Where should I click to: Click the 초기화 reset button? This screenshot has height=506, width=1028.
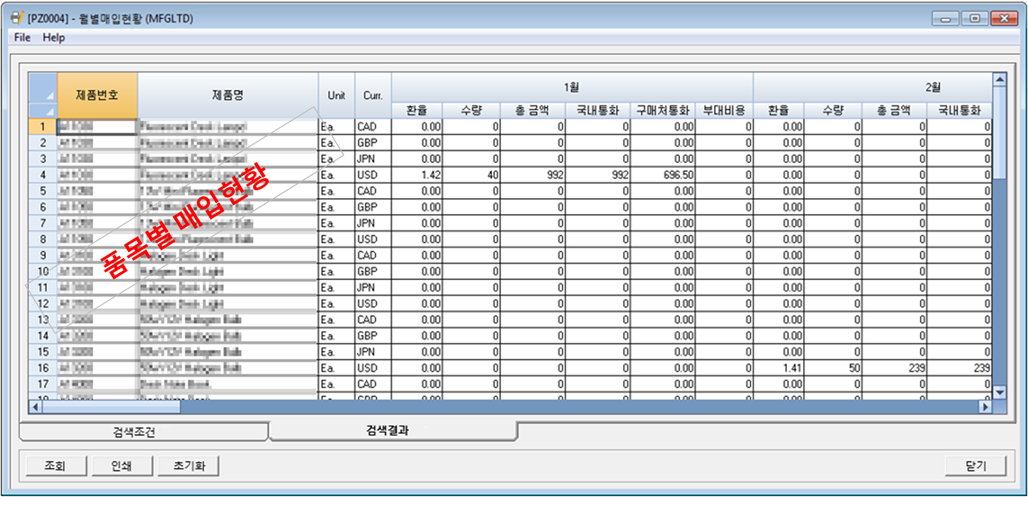coord(188,466)
